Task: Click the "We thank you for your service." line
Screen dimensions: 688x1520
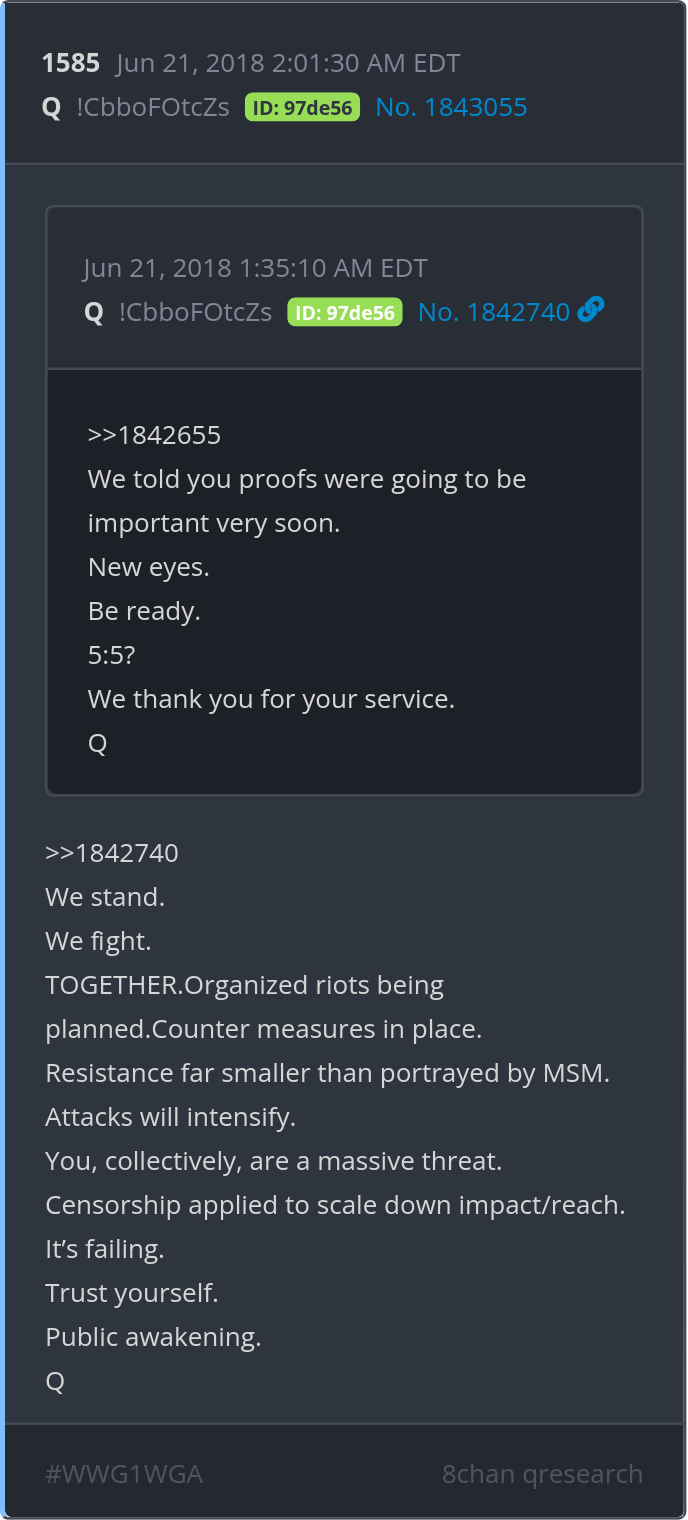Action: point(271,699)
